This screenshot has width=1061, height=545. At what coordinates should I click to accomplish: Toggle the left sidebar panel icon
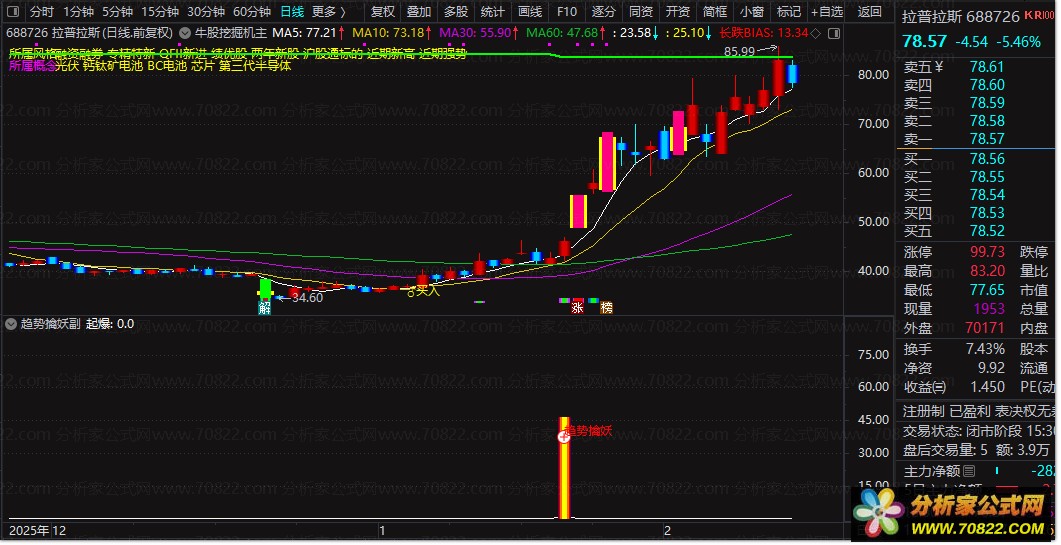(x=13, y=12)
